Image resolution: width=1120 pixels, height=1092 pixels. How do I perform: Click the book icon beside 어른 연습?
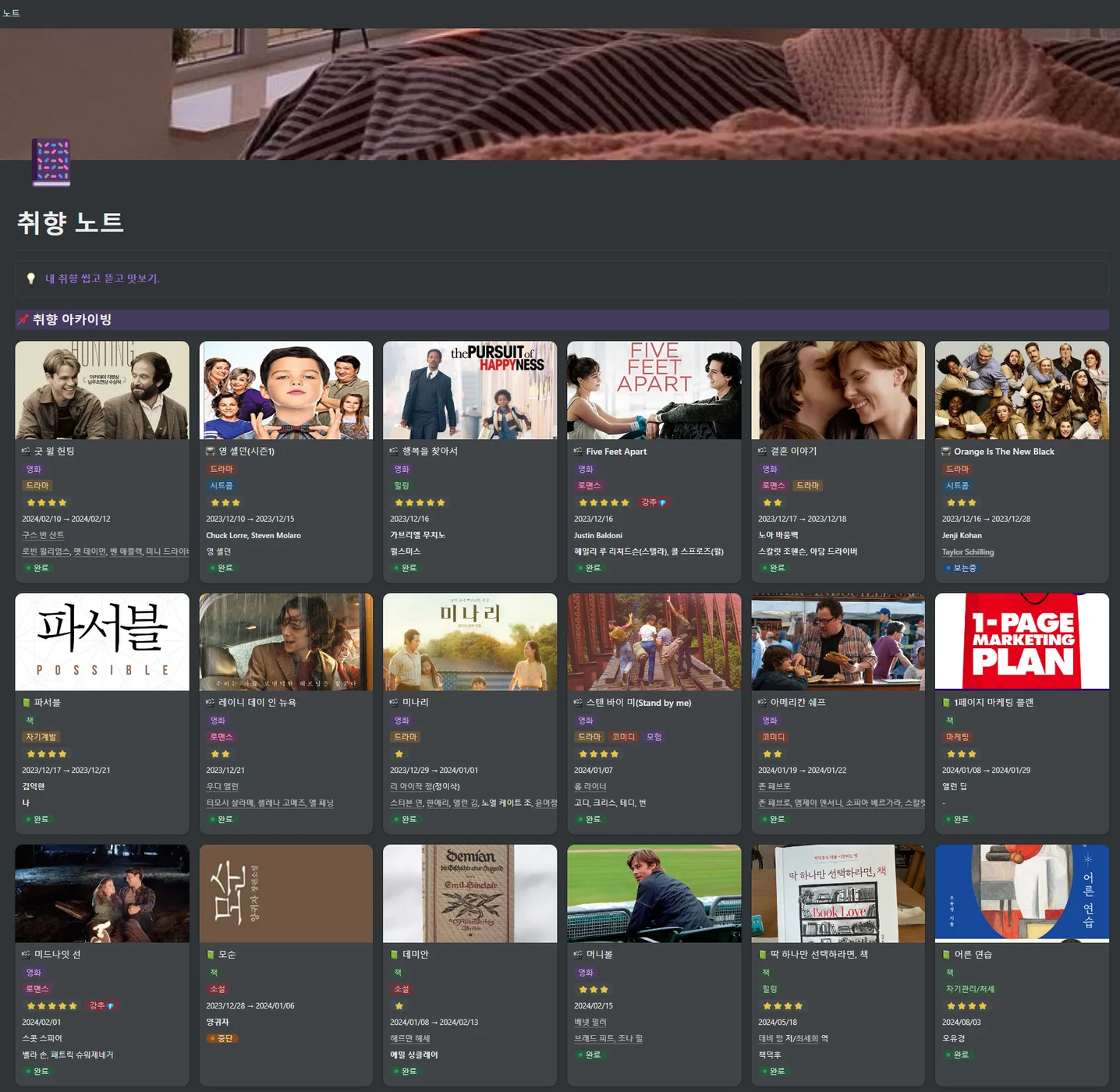[946, 954]
